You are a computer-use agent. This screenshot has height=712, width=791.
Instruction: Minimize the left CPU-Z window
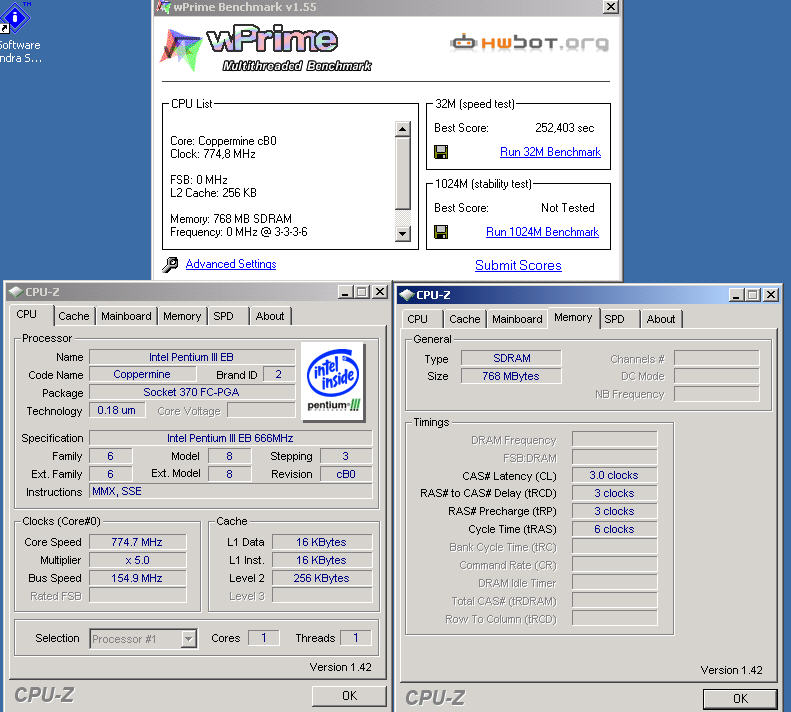pos(346,292)
